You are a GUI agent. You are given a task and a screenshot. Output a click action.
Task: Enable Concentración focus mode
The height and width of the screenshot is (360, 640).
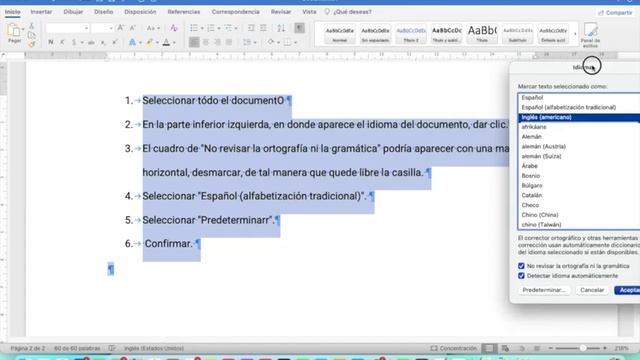tap(453, 348)
